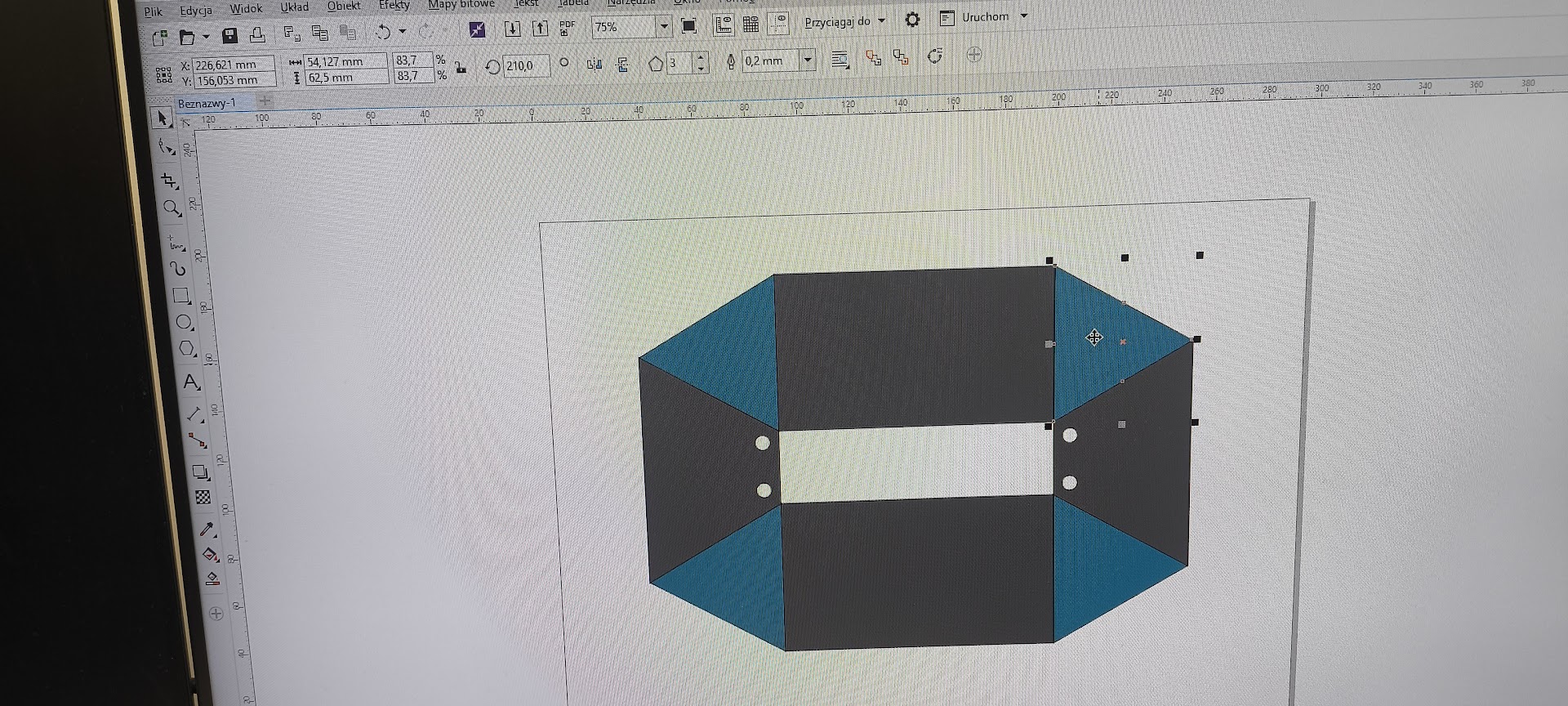Select the Text tool
Screen dimensions: 1568x706
point(190,382)
